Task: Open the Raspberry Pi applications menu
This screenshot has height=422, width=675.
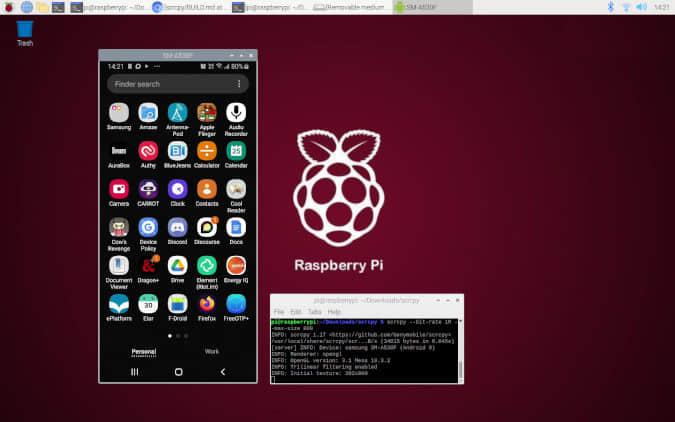Action: pos(9,7)
